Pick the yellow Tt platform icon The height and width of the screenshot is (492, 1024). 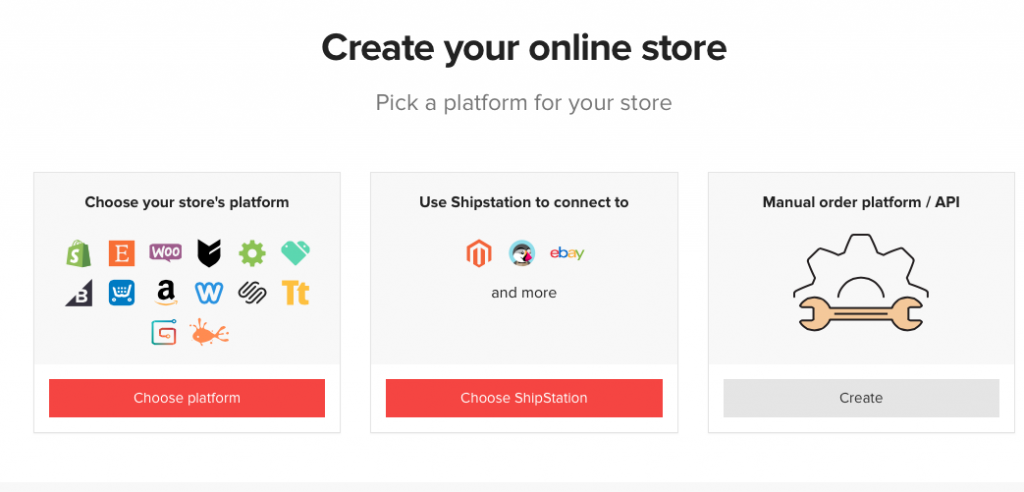295,292
